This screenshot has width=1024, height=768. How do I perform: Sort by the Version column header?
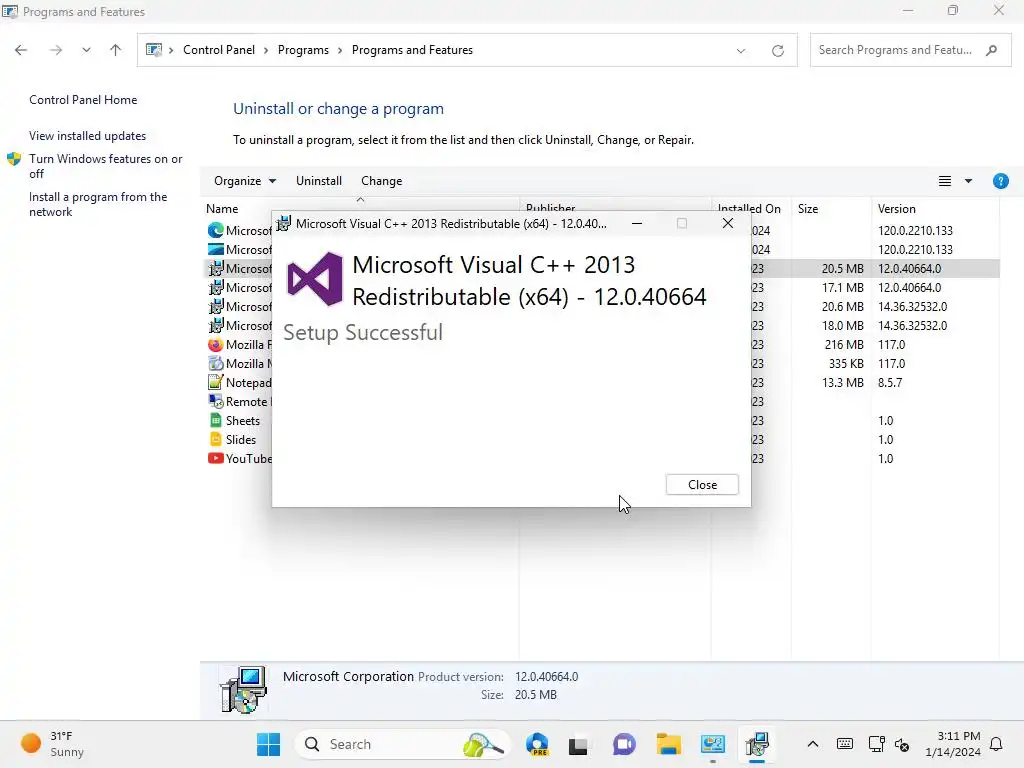897,209
